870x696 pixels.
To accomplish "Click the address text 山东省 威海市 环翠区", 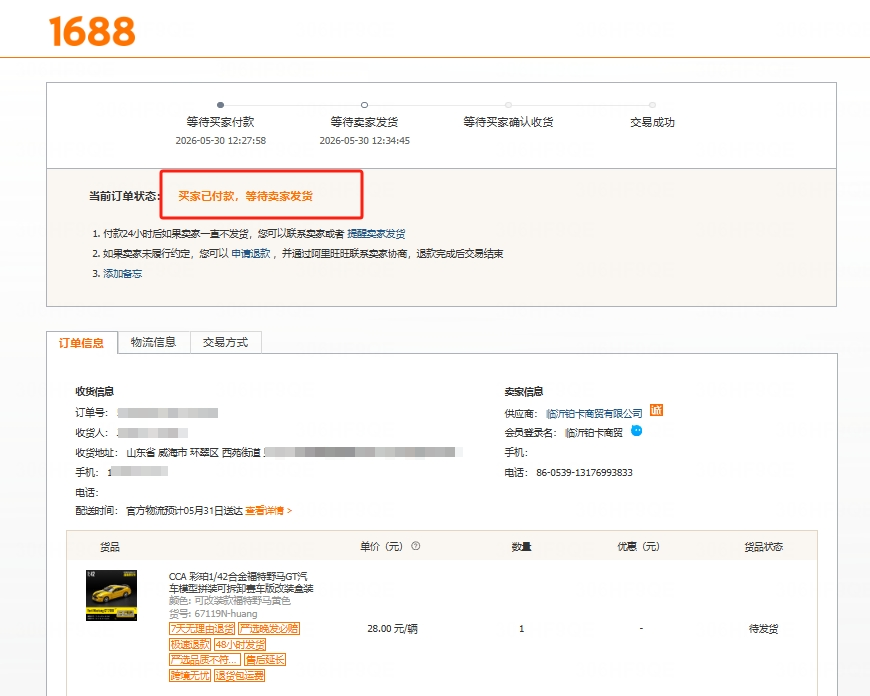I will pyautogui.click(x=173, y=453).
